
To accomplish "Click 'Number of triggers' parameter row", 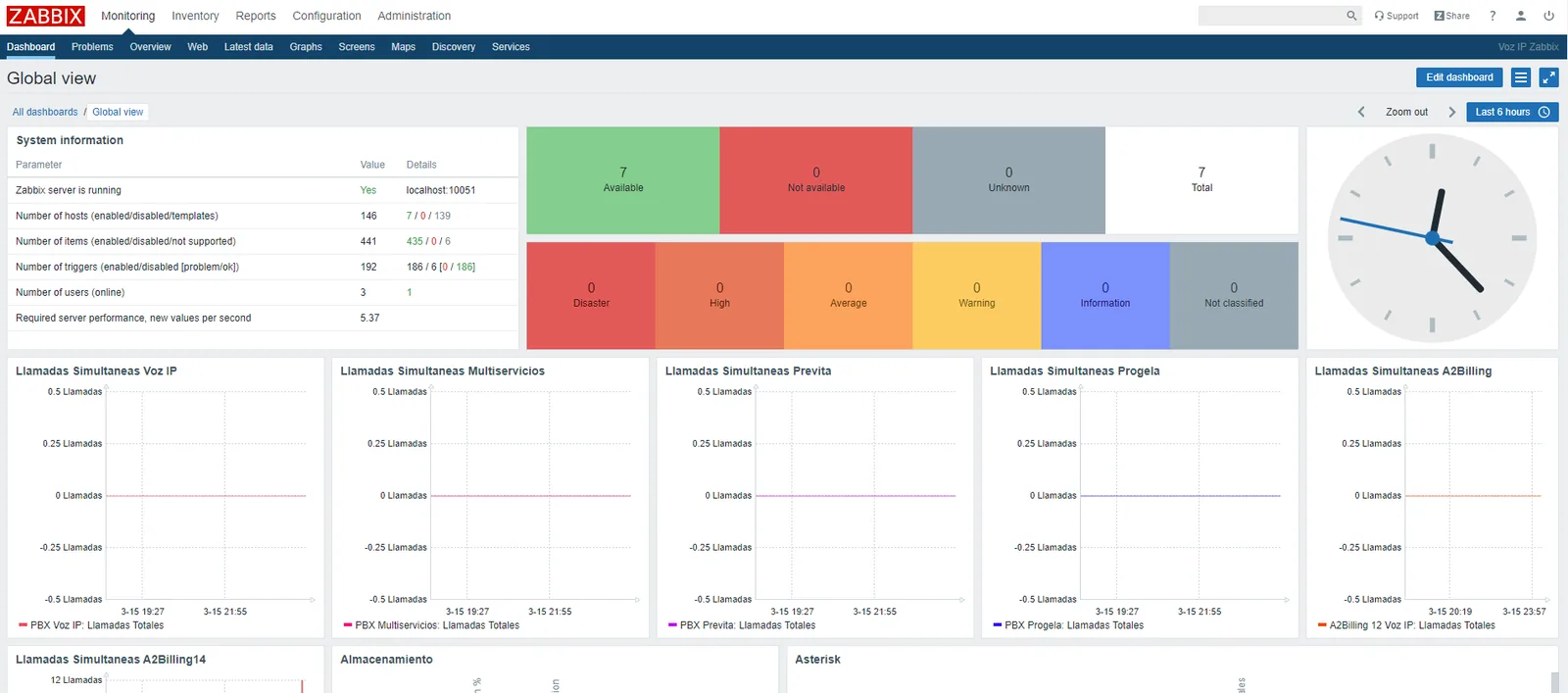I will [x=263, y=267].
